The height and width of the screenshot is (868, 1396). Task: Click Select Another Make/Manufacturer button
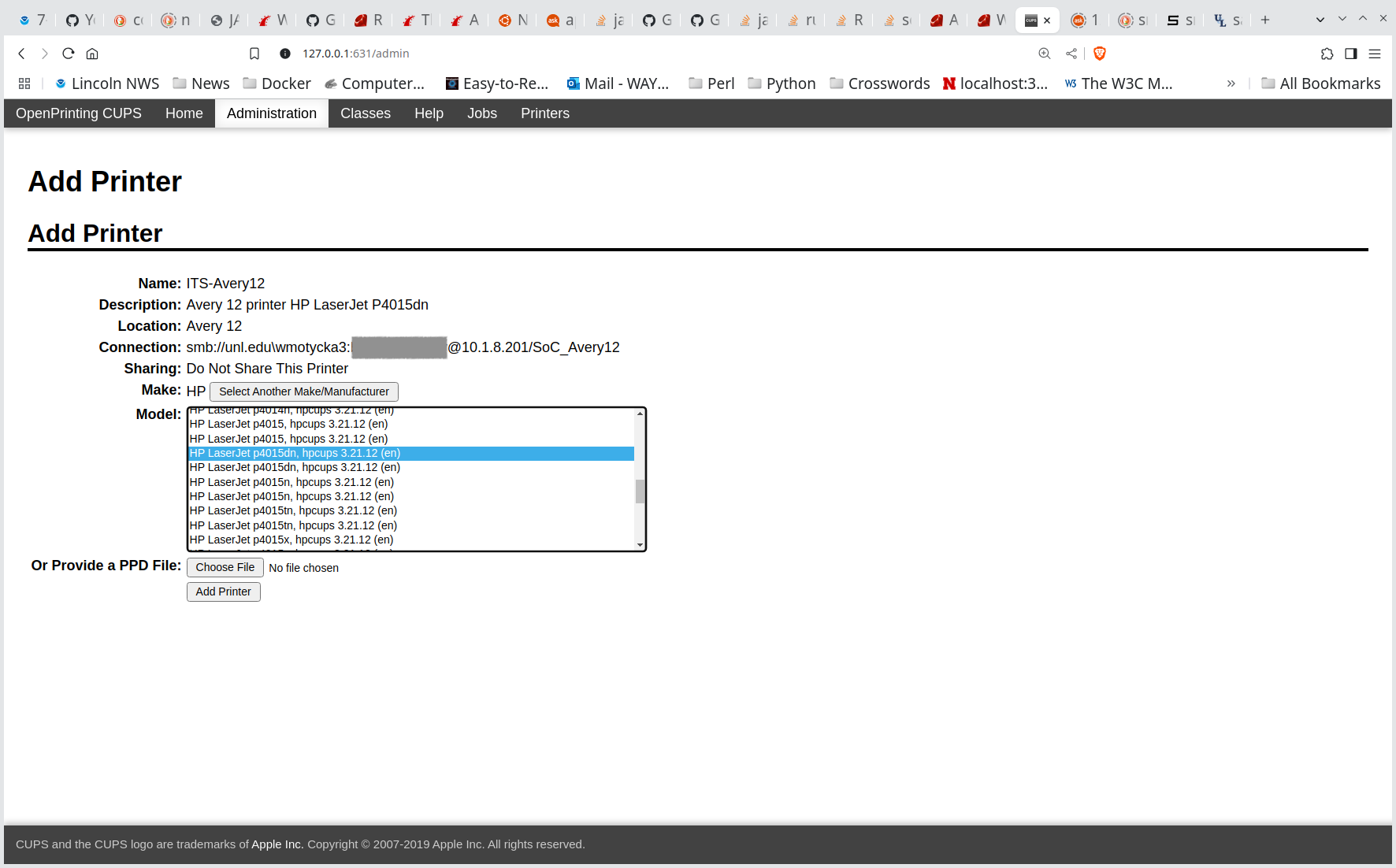tap(303, 391)
